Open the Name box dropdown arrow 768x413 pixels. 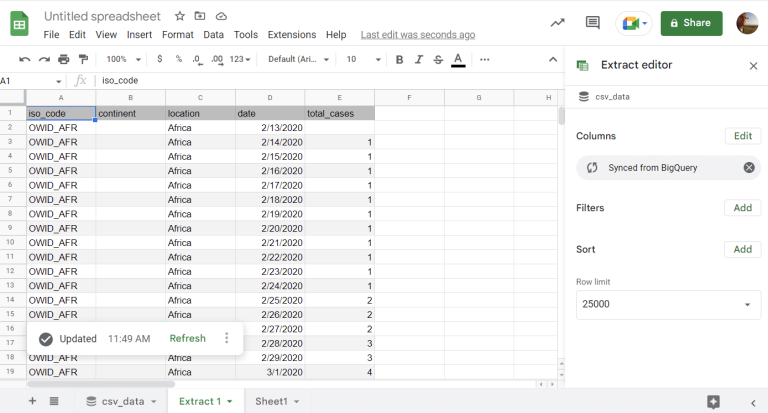pos(58,81)
